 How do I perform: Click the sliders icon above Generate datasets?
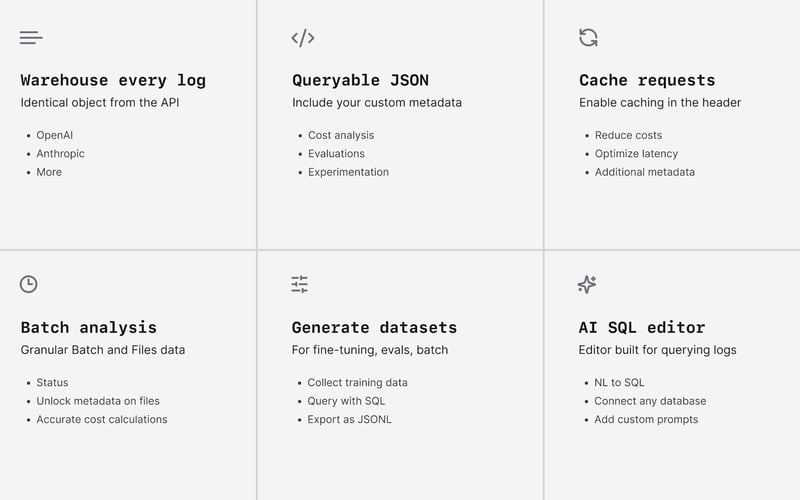pyautogui.click(x=300, y=284)
